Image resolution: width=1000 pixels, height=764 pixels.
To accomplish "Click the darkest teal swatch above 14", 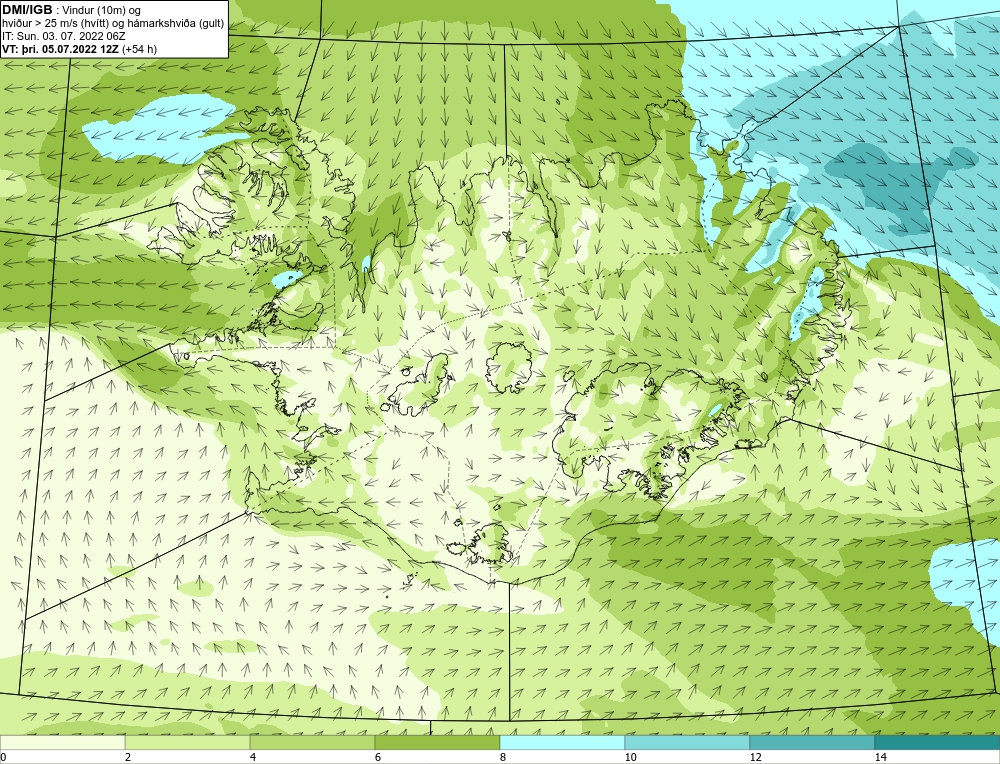I will [x=938, y=742].
